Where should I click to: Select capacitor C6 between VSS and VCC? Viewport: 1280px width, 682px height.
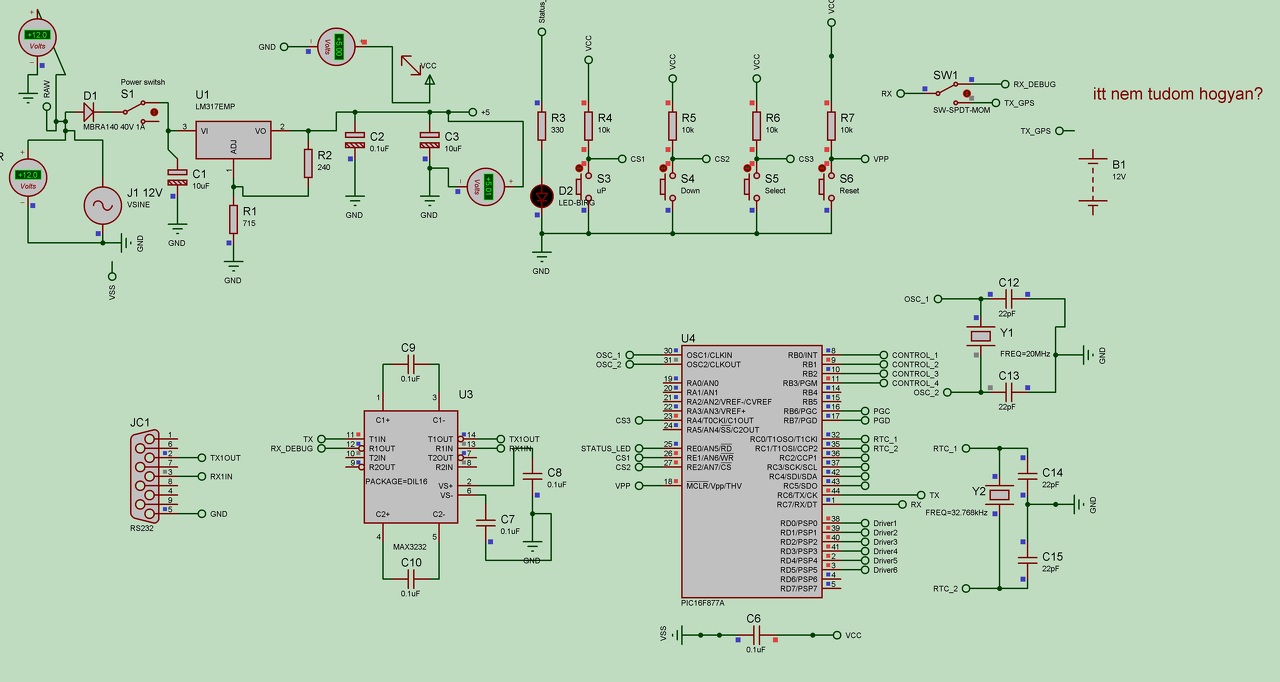tap(756, 635)
